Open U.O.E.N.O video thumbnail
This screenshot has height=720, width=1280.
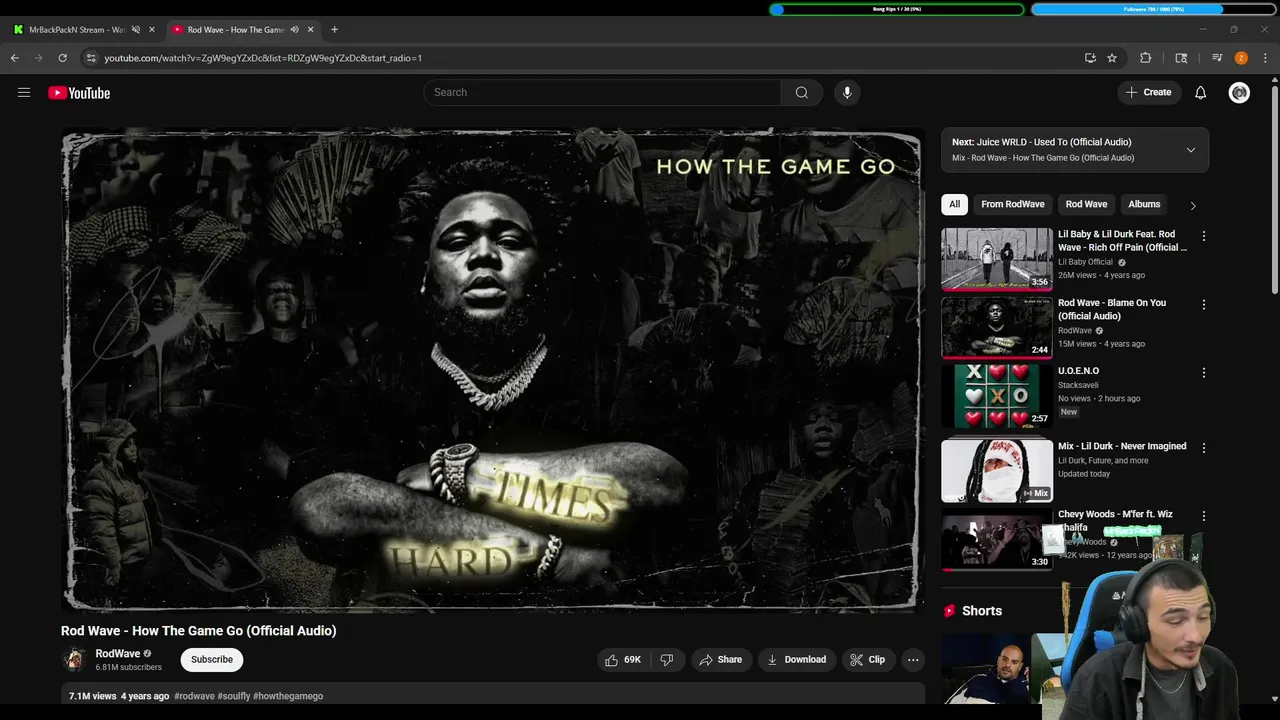coord(997,396)
